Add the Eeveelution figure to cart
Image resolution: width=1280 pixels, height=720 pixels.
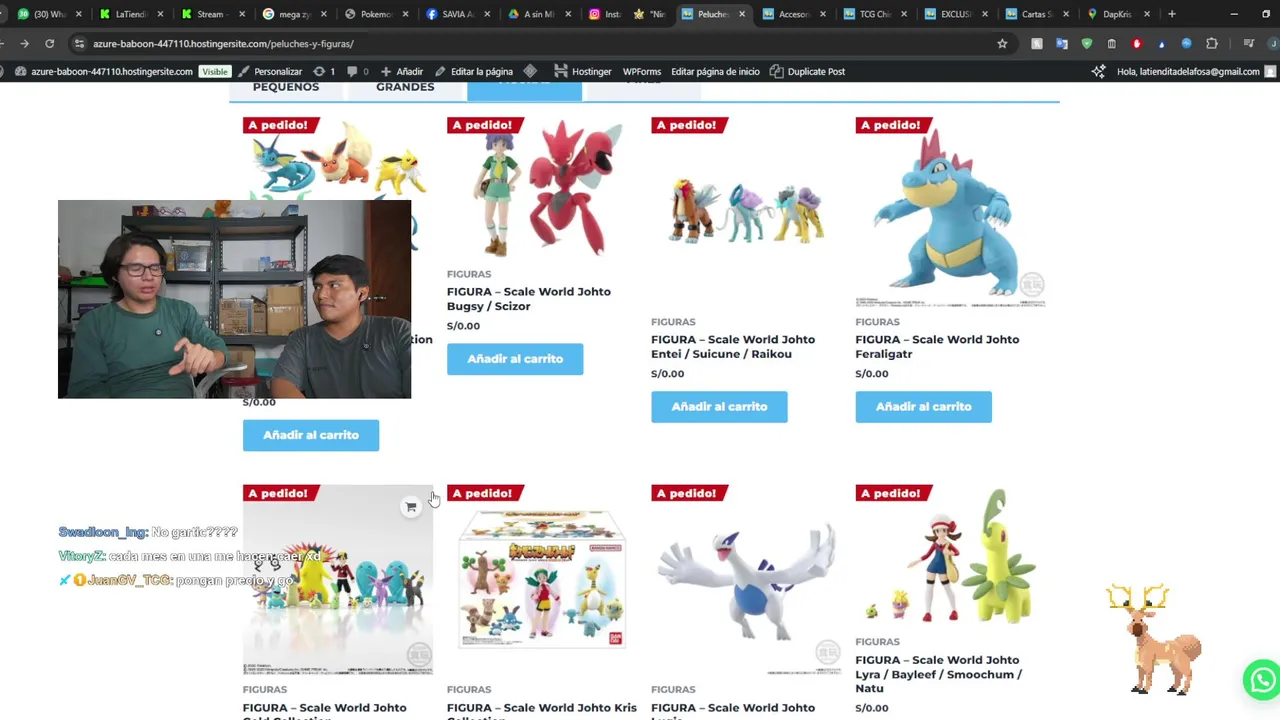[x=311, y=435]
